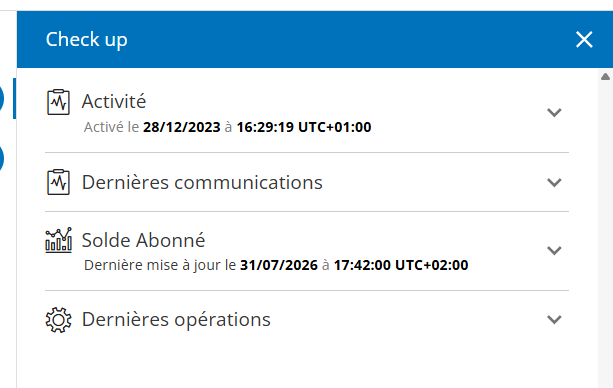Viewport: 613px width, 388px height.
Task: Close the Check up panel
Action: (584, 40)
